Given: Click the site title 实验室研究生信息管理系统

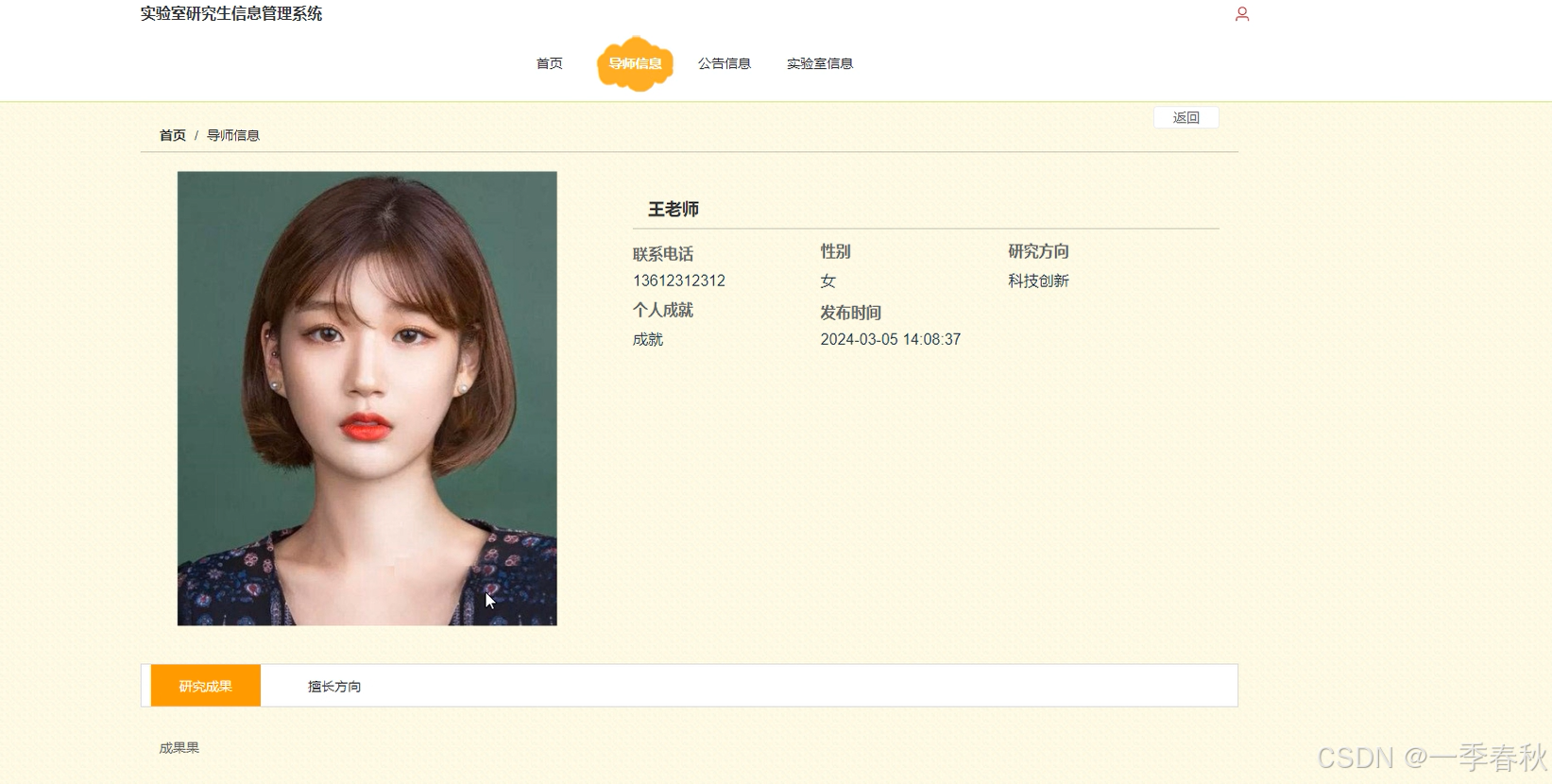Looking at the screenshot, I should click(231, 13).
